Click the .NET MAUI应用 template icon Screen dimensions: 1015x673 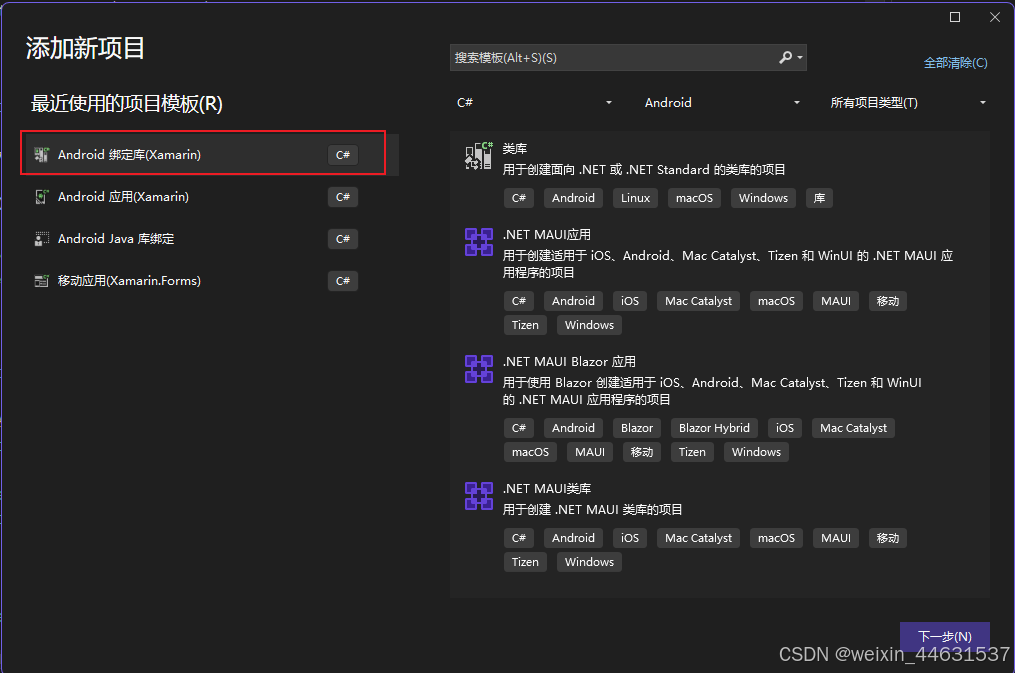pos(479,242)
